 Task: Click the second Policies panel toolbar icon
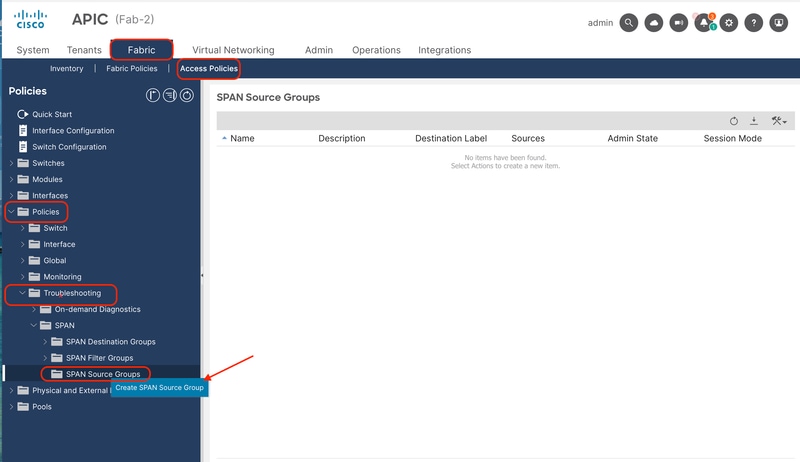[170, 95]
